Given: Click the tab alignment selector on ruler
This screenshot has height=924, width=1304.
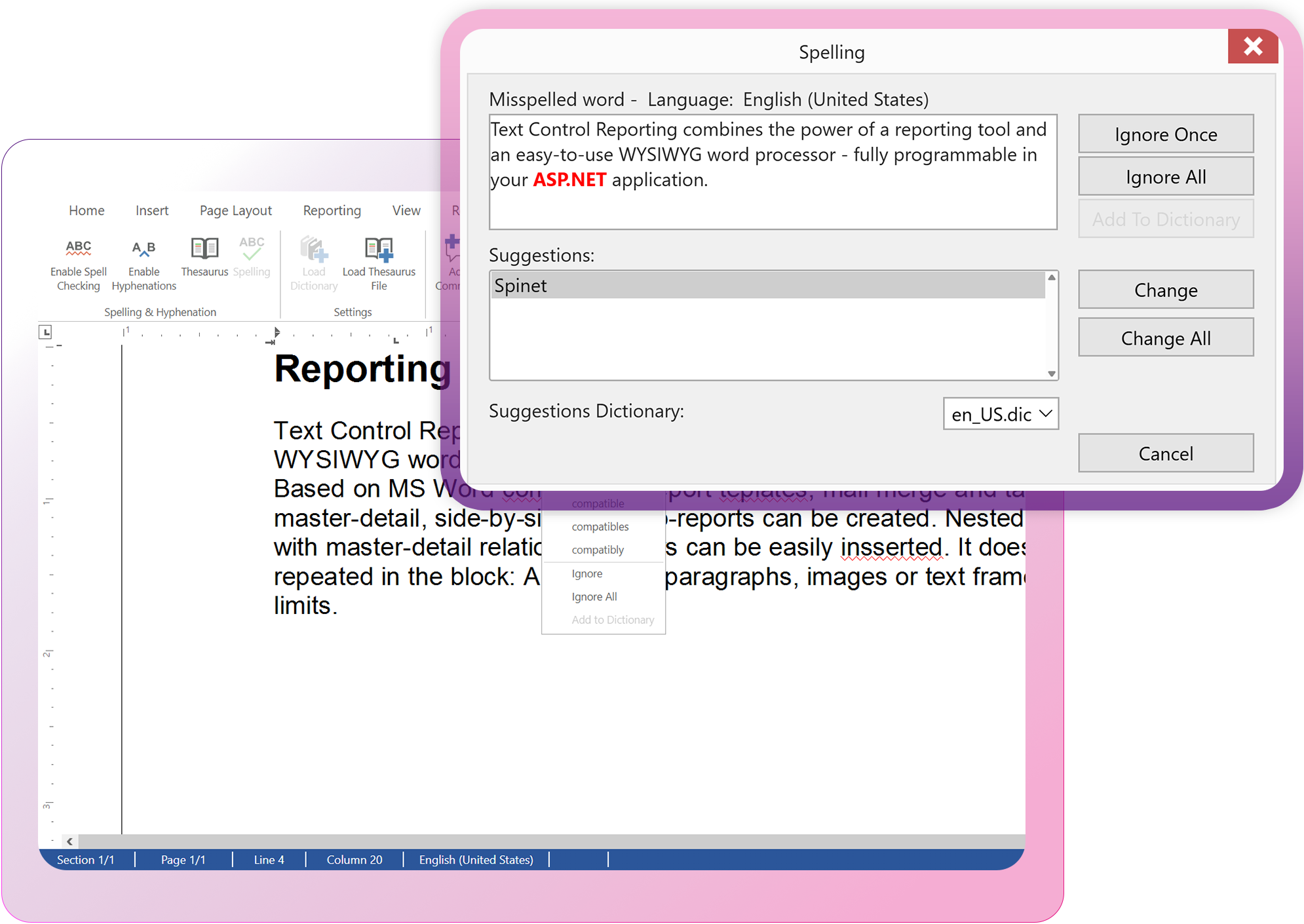Looking at the screenshot, I should coord(45,332).
